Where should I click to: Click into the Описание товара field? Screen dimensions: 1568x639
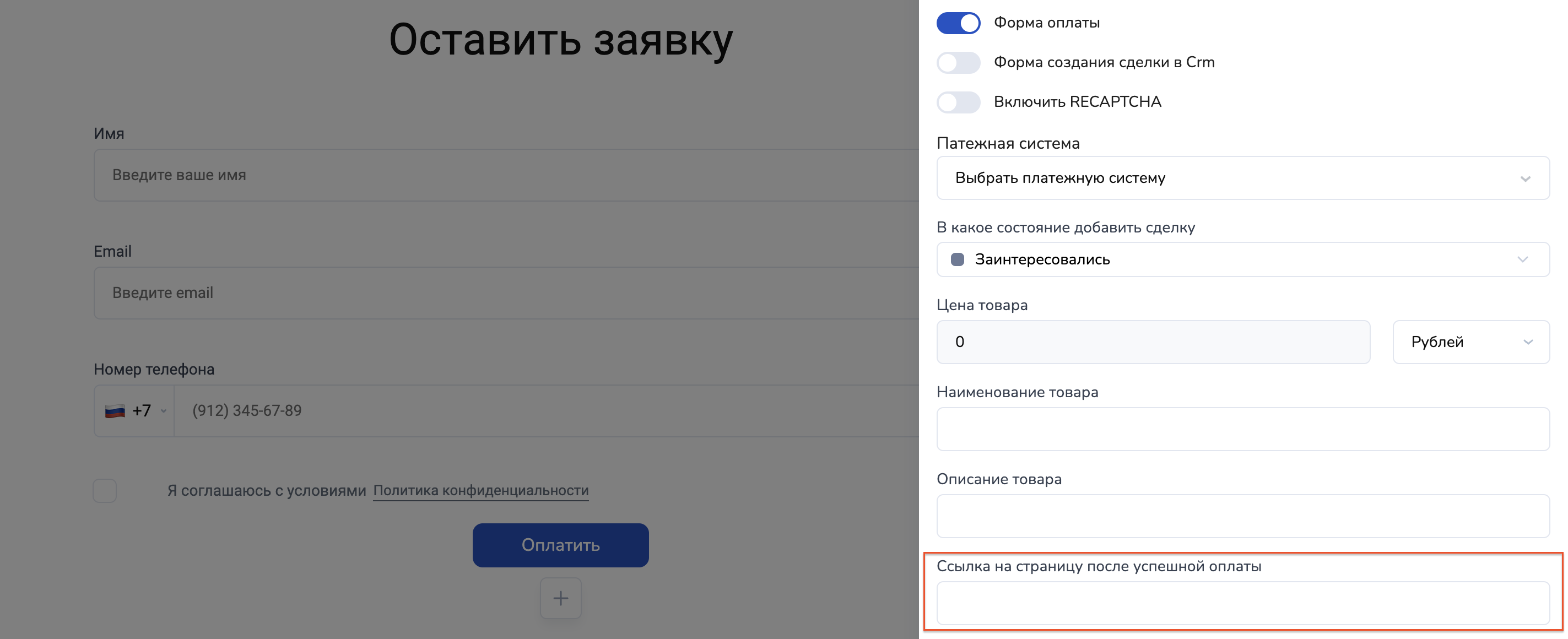point(1242,516)
